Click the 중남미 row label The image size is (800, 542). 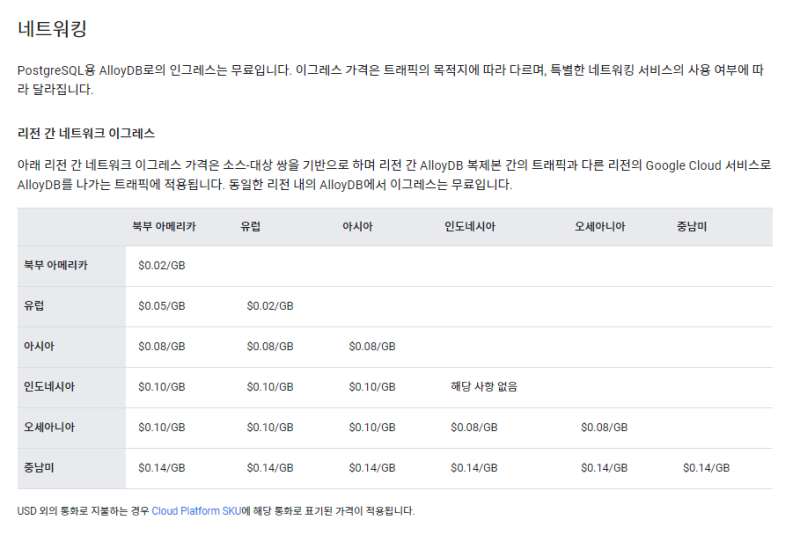[39, 467]
